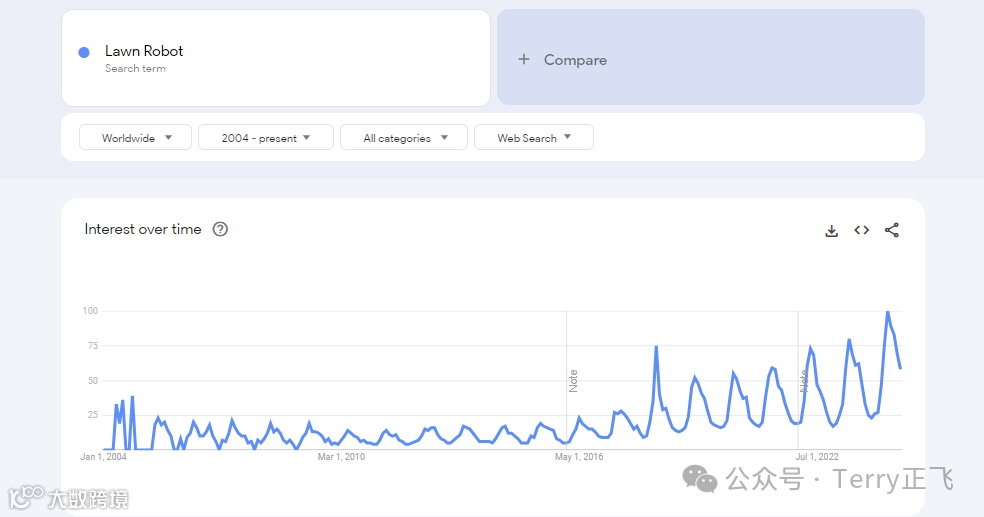Click the Note marker near Jul 2022
984x517 pixels.
[x=803, y=381]
